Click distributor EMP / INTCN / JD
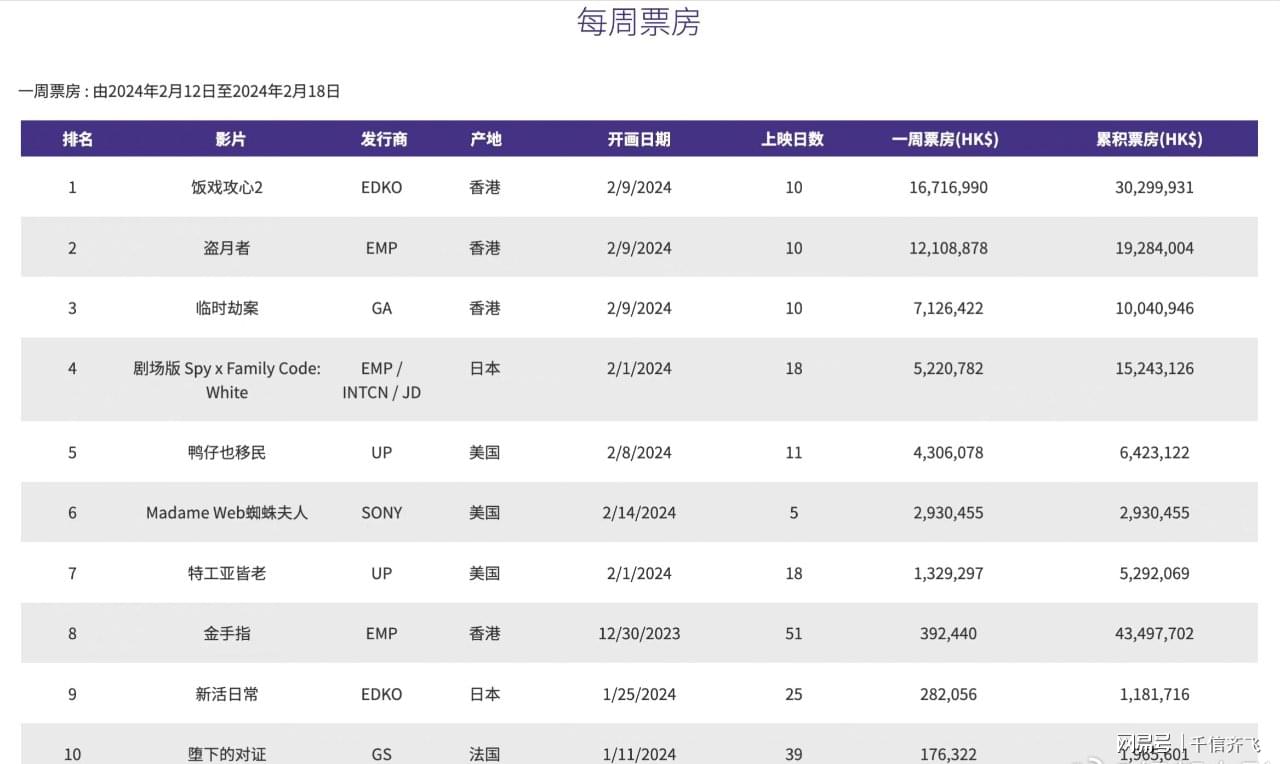This screenshot has width=1280, height=764. point(381,380)
